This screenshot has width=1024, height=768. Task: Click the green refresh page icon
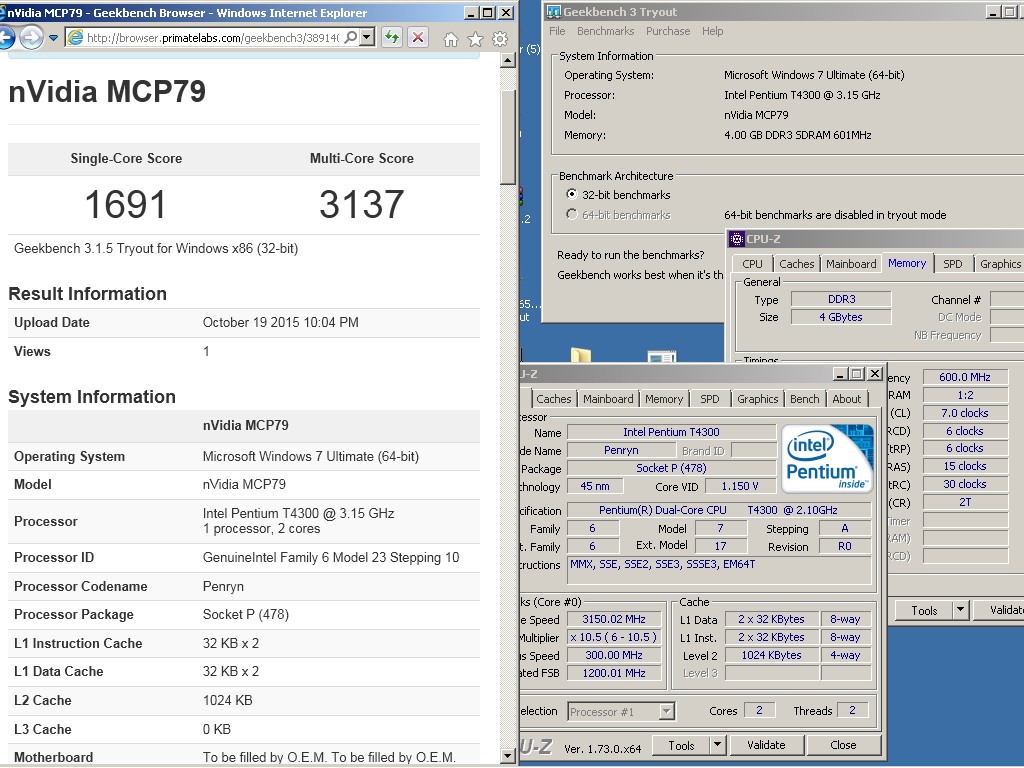pos(392,38)
